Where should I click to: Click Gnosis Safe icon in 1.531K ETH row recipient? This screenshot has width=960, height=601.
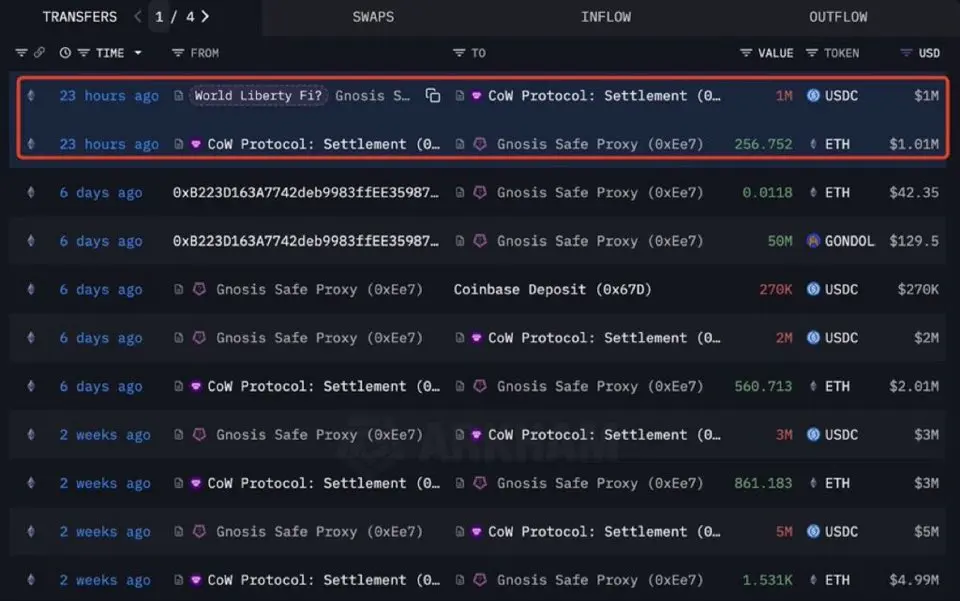[480, 580]
